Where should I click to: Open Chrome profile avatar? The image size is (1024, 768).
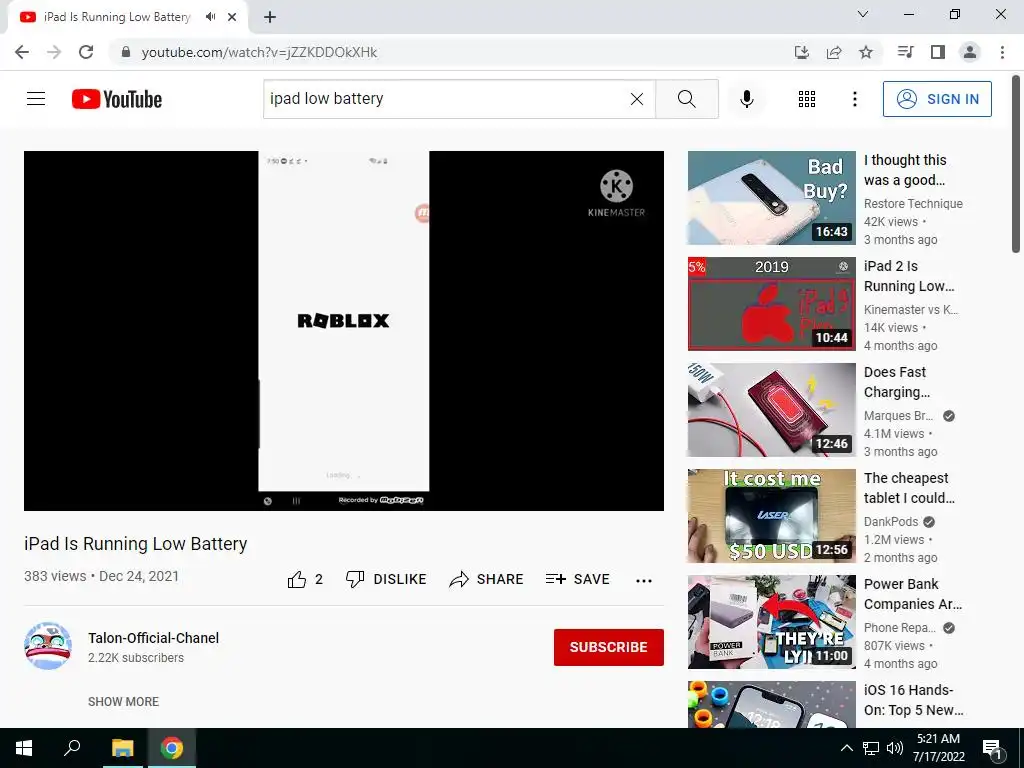[x=970, y=52]
